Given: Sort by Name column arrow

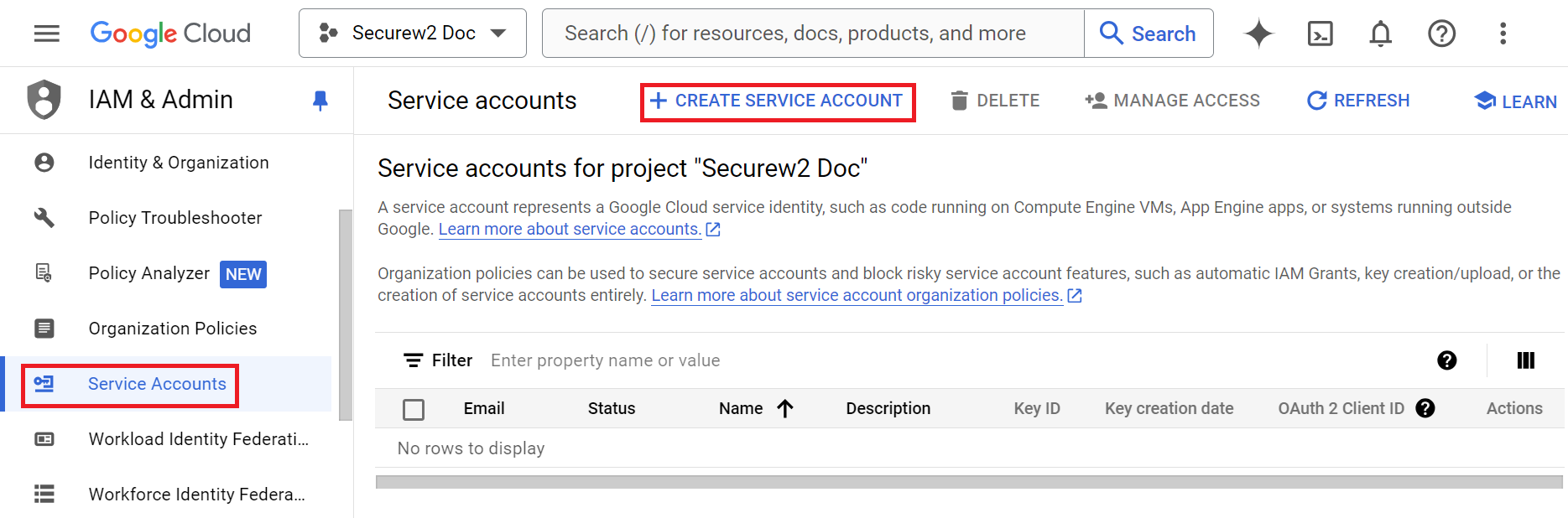Looking at the screenshot, I should point(785,408).
